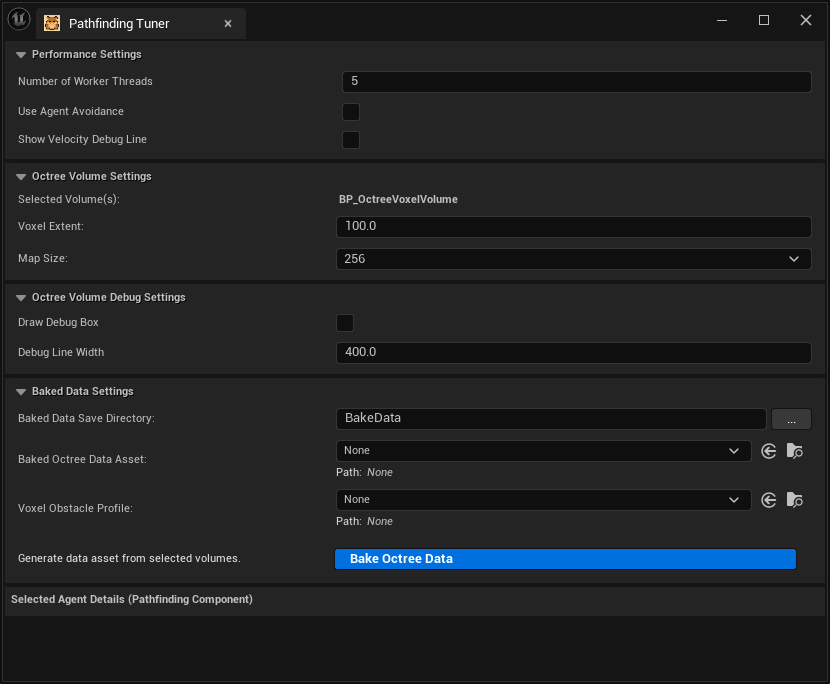Open the Voxel Obstacle Profile dropdown

pyautogui.click(x=544, y=500)
